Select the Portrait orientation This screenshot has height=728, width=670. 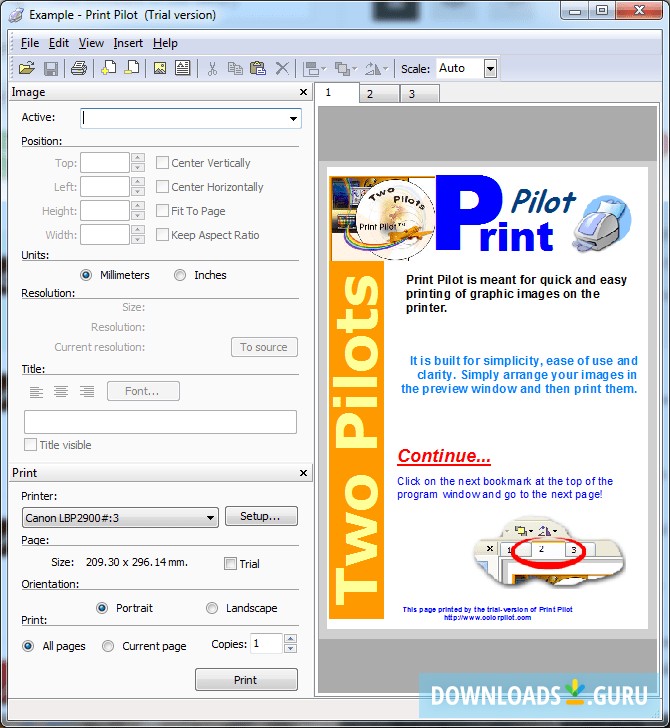coord(102,608)
